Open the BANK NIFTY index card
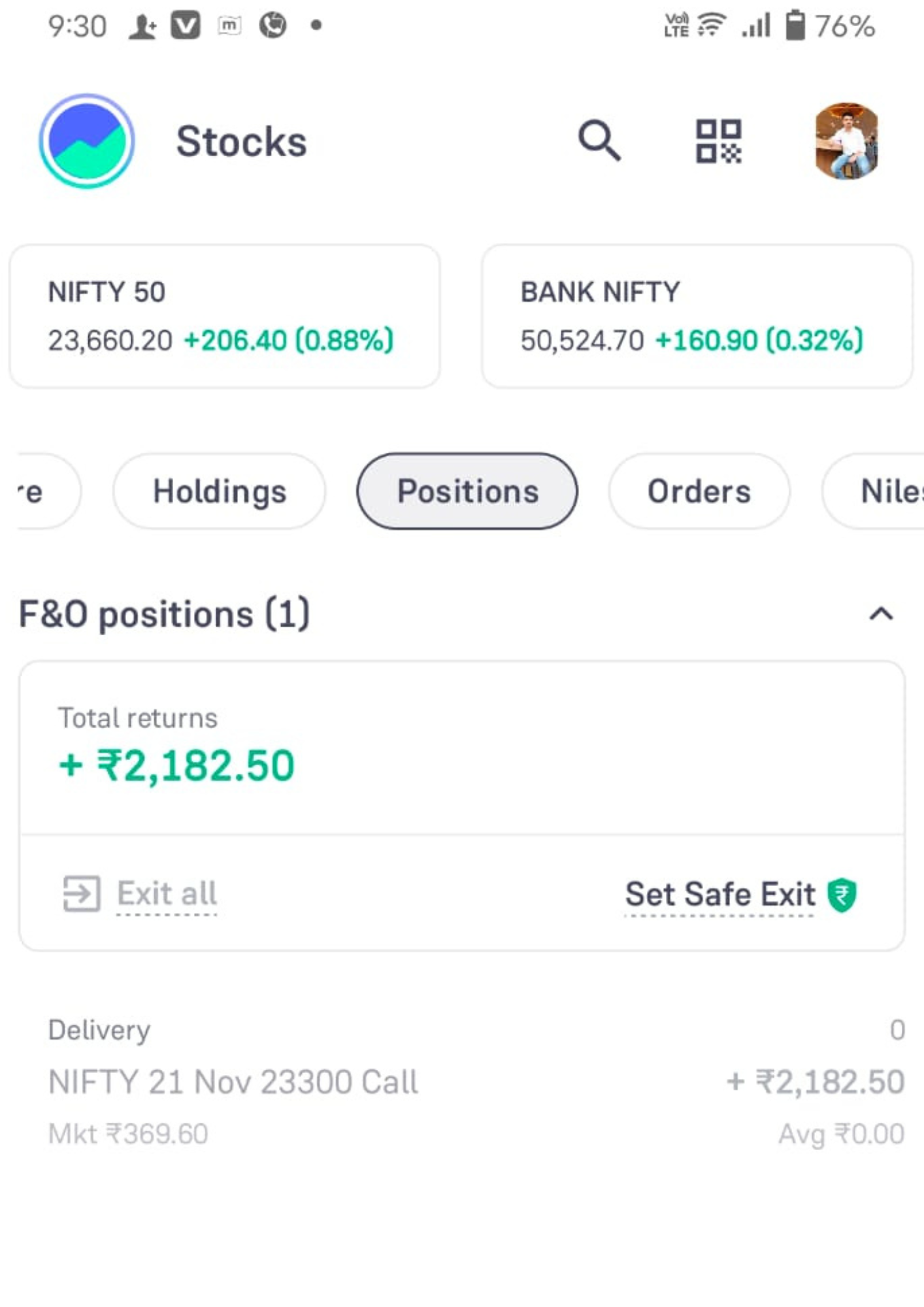 (x=697, y=316)
